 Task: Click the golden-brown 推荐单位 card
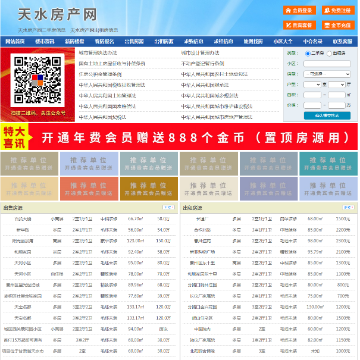(149, 189)
